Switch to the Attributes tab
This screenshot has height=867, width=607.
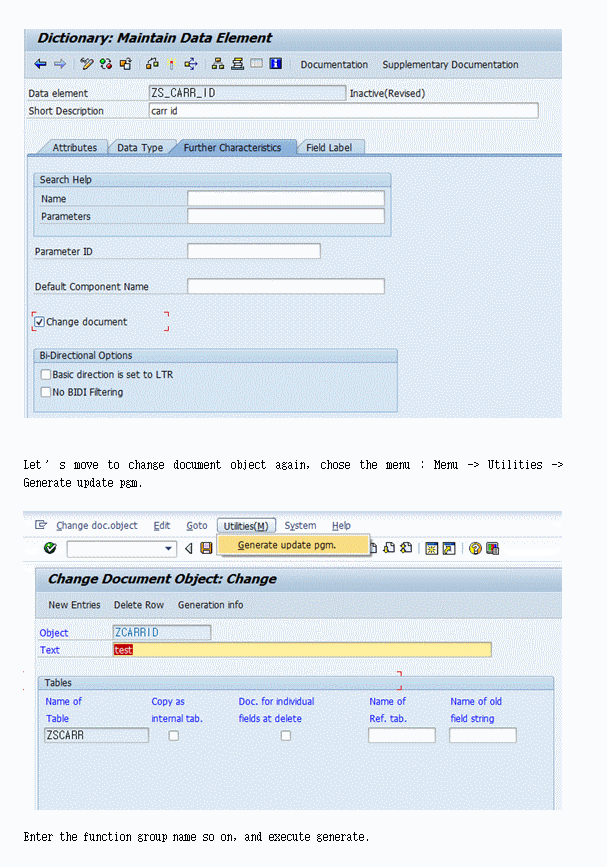click(75, 148)
